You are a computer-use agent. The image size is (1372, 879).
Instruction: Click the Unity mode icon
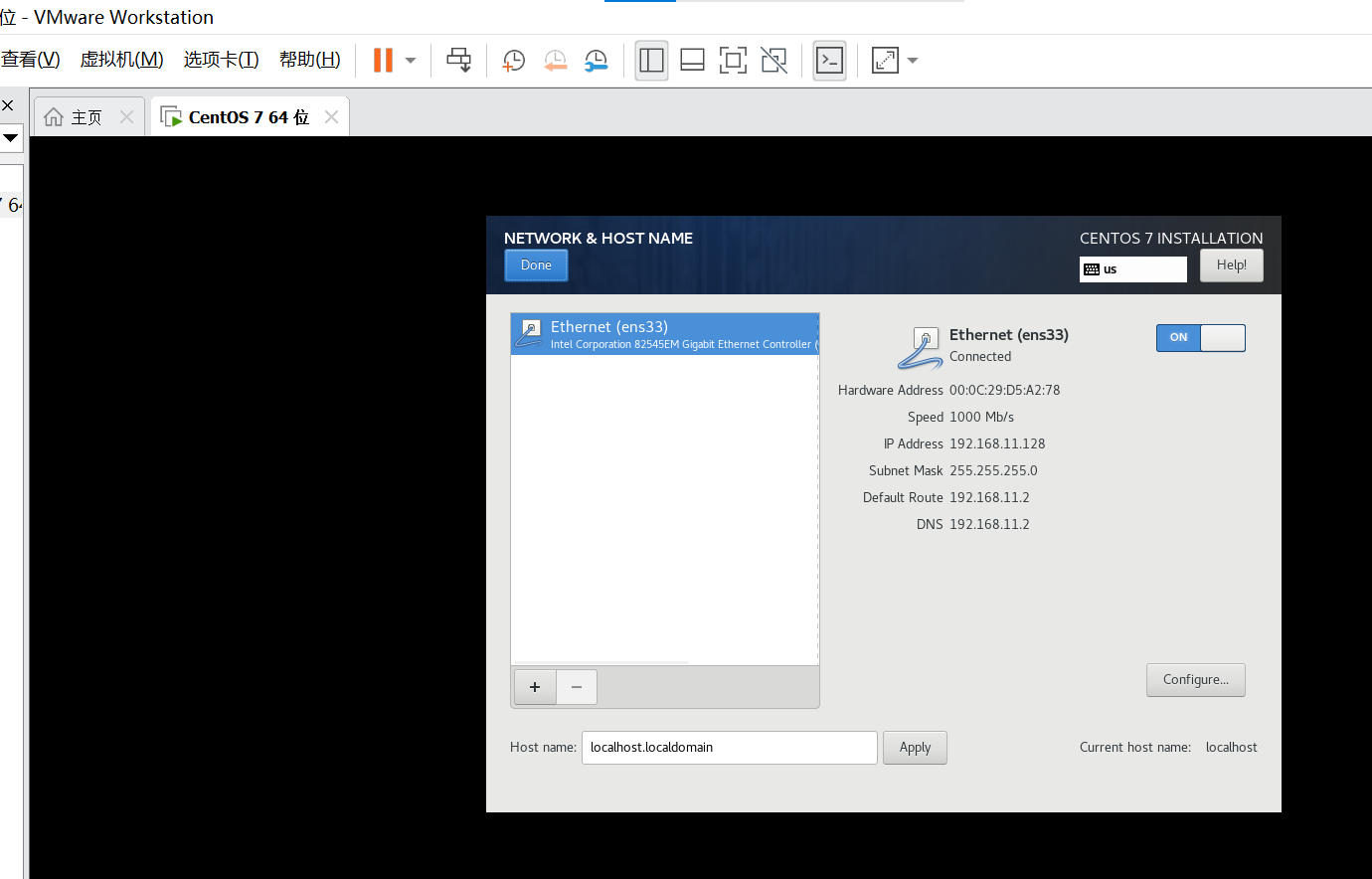773,61
